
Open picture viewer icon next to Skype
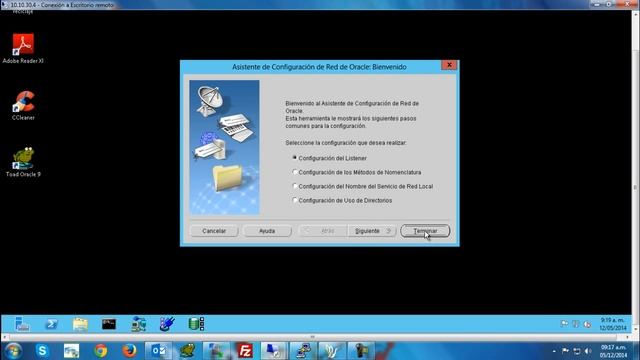[x=71, y=351]
